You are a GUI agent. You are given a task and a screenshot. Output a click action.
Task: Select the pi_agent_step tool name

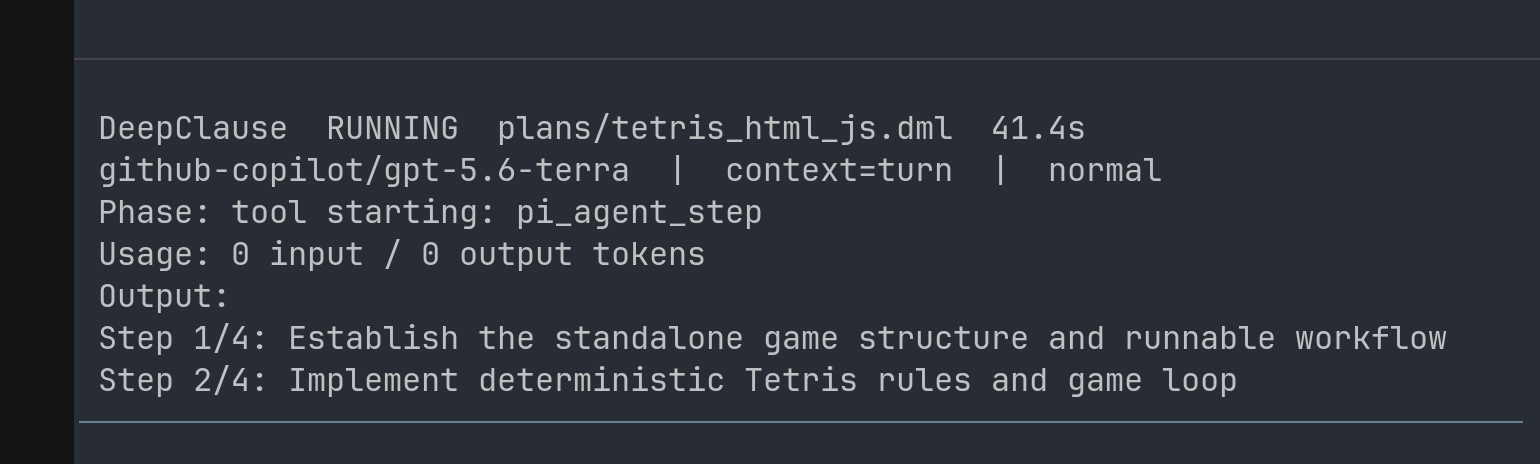click(x=639, y=213)
